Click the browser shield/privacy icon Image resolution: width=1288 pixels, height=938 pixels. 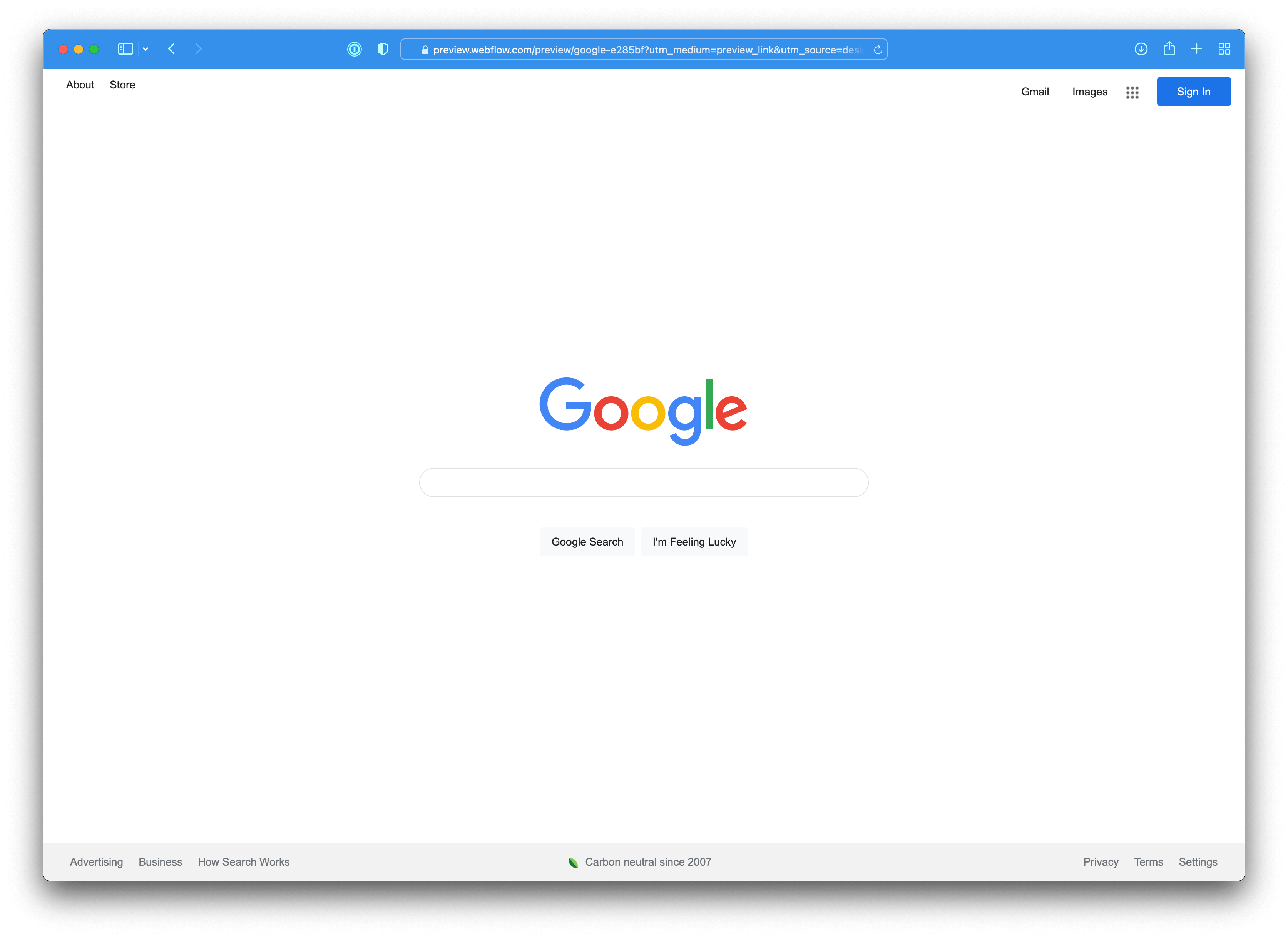pyautogui.click(x=381, y=49)
